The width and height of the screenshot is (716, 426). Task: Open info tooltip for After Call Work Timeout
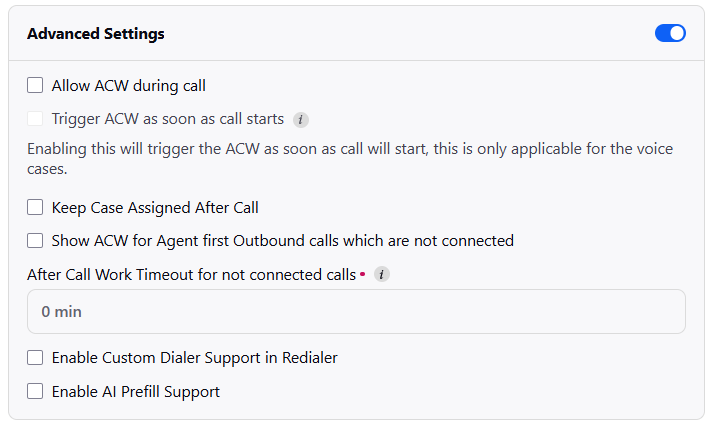pos(382,274)
